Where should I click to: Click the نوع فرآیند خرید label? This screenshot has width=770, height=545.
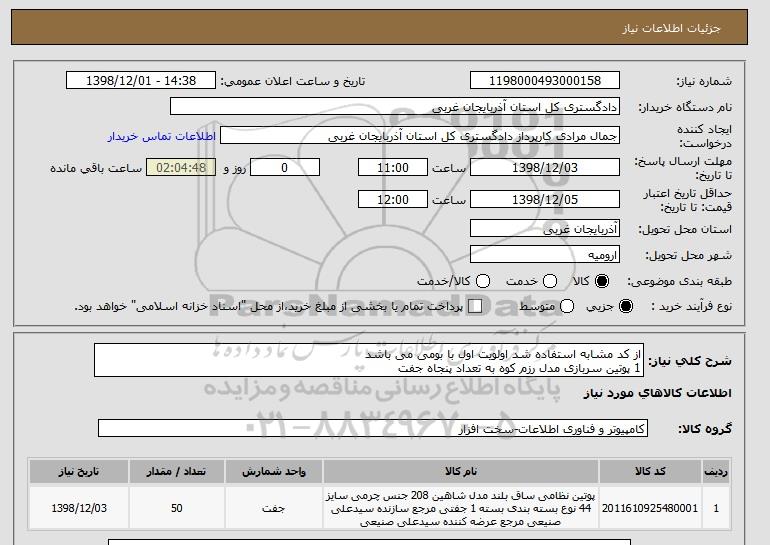pos(691,306)
